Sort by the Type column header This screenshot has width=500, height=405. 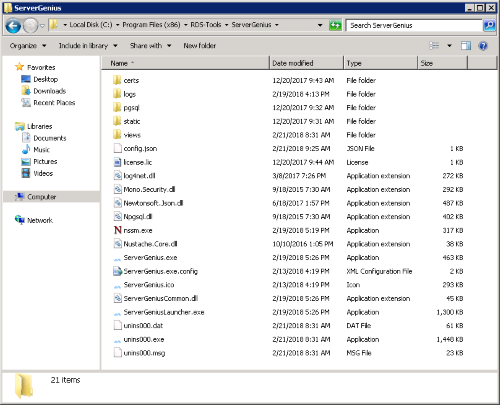coord(380,63)
